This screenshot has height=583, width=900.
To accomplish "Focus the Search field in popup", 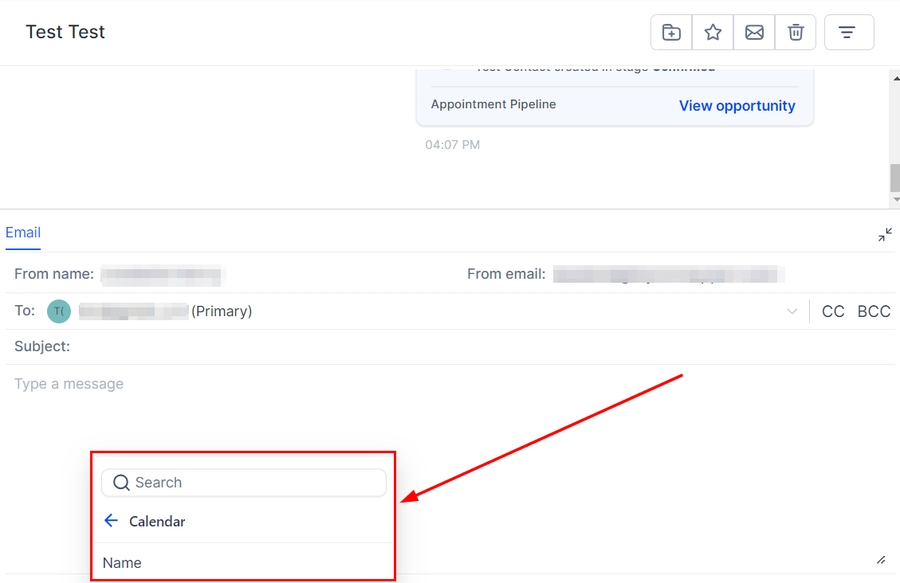I will coord(255,483).
